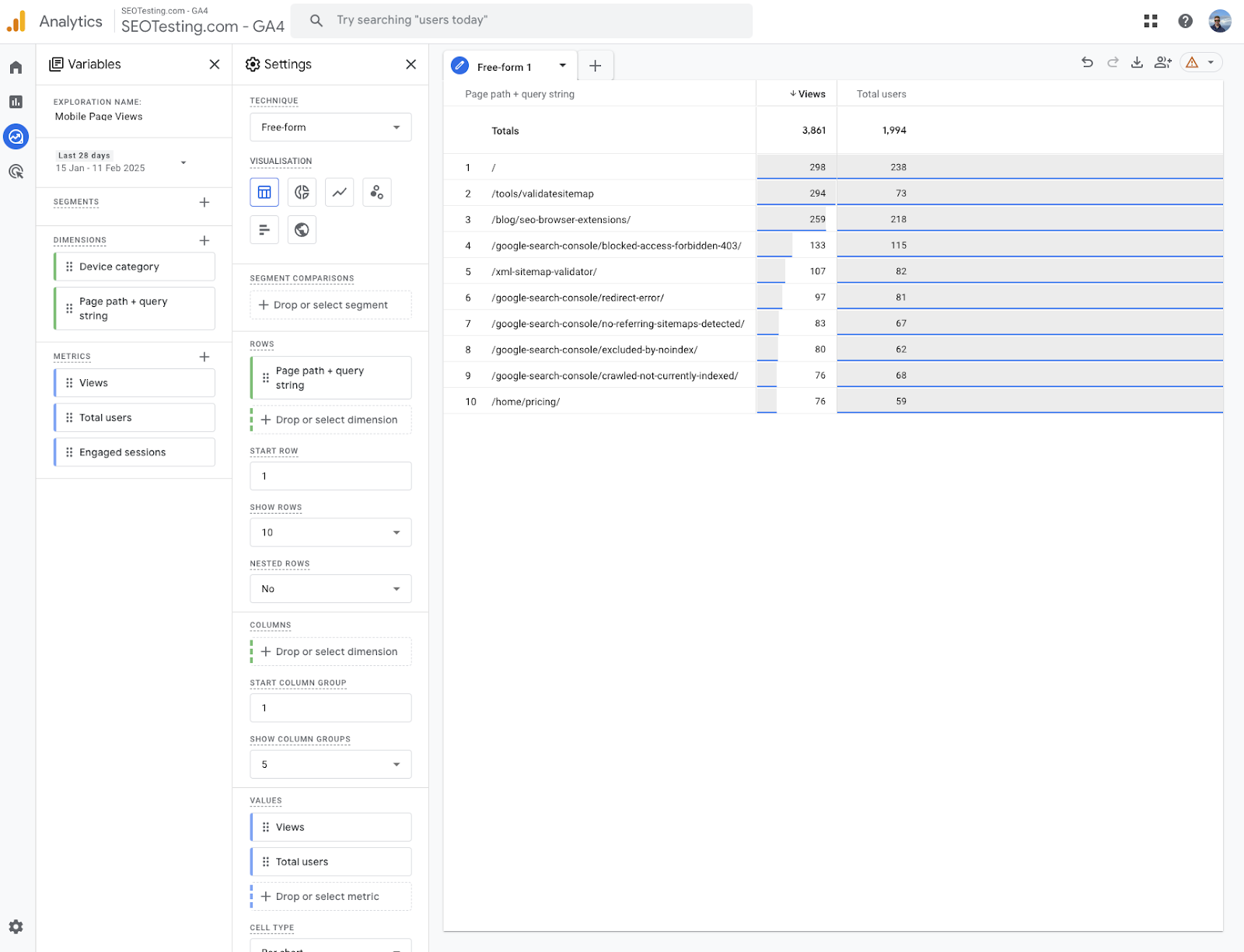The width and height of the screenshot is (1244, 952).
Task: Click Drop or select segment
Action: (330, 305)
